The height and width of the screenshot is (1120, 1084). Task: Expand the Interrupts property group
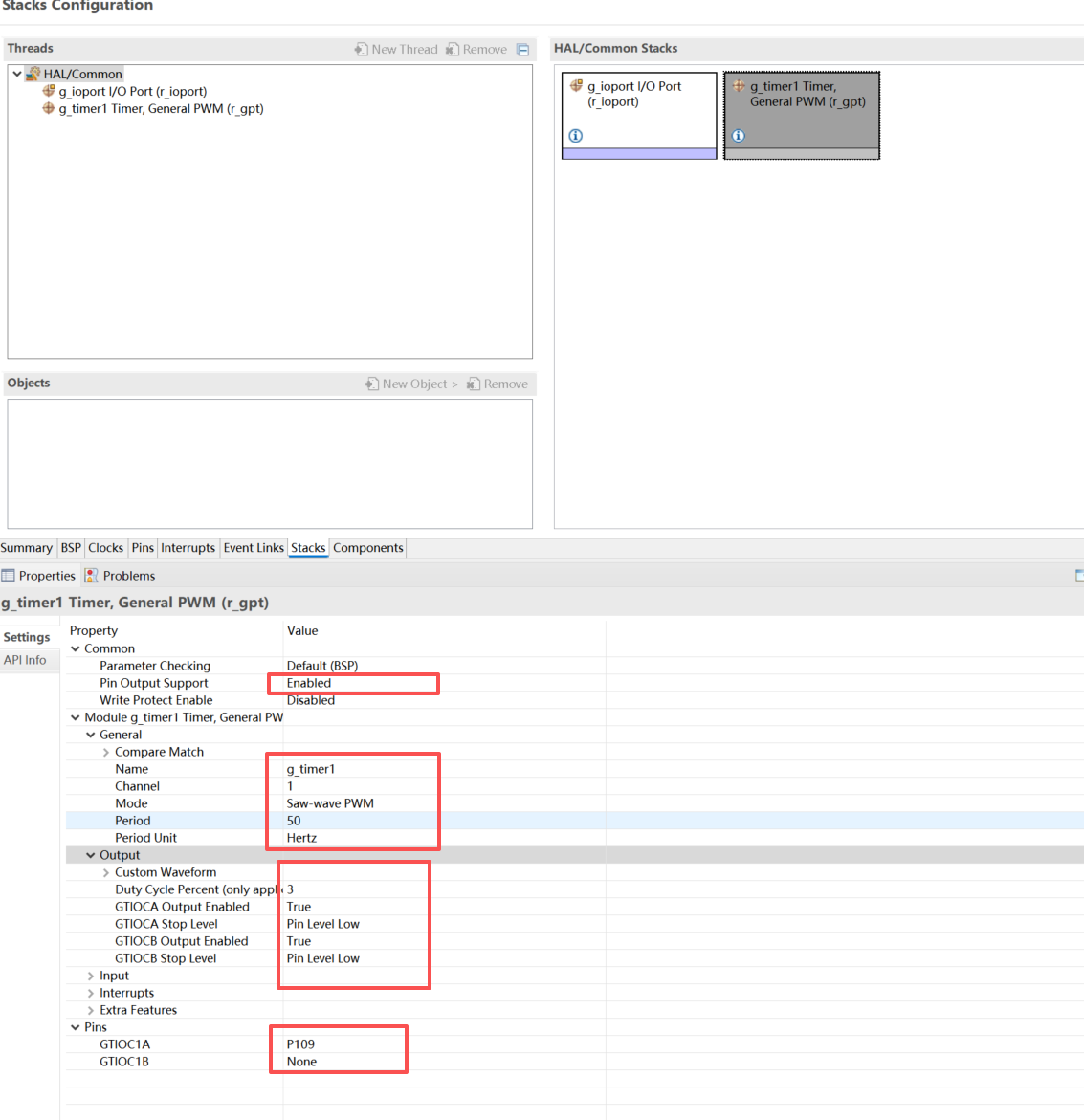pyautogui.click(x=91, y=993)
